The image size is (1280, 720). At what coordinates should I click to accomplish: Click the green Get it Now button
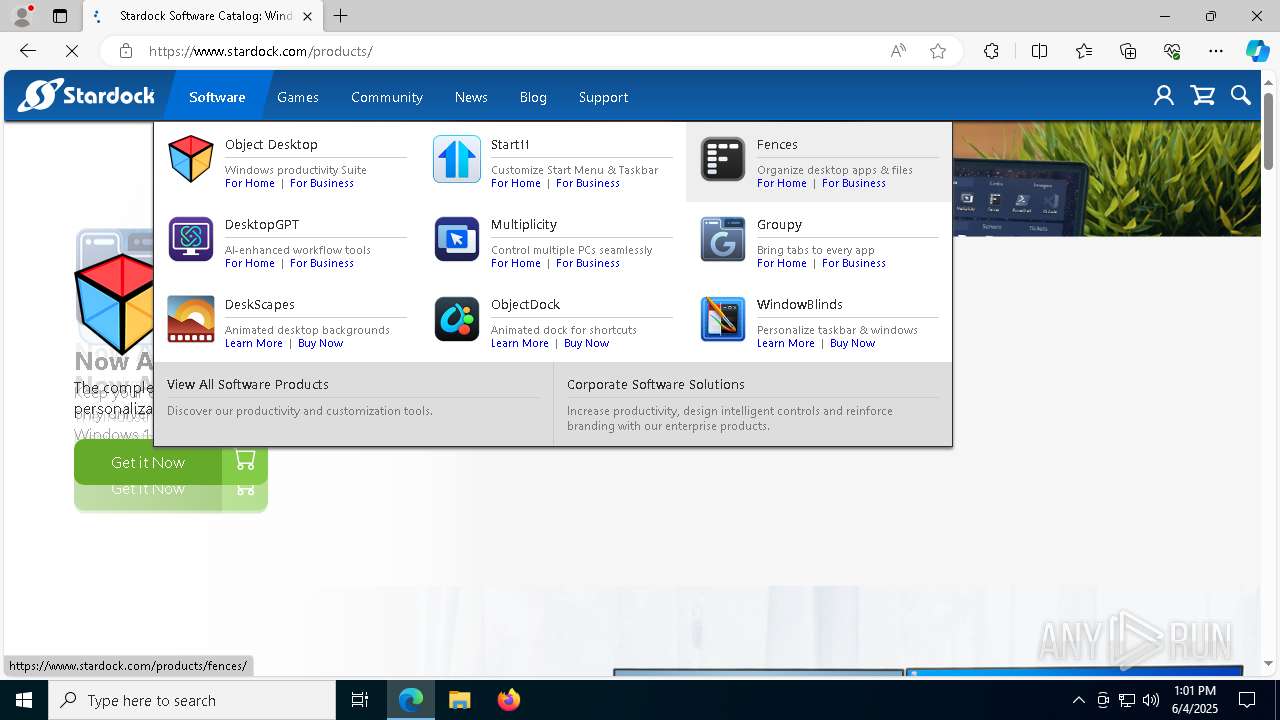171,462
